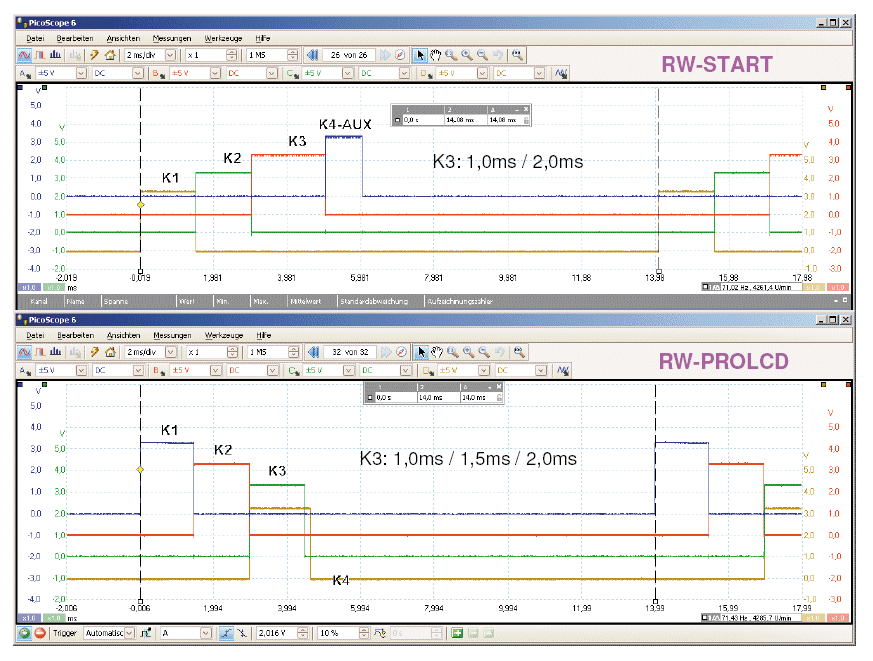Start capture with the green Go button
This screenshot has height=661, width=873.
point(25,633)
